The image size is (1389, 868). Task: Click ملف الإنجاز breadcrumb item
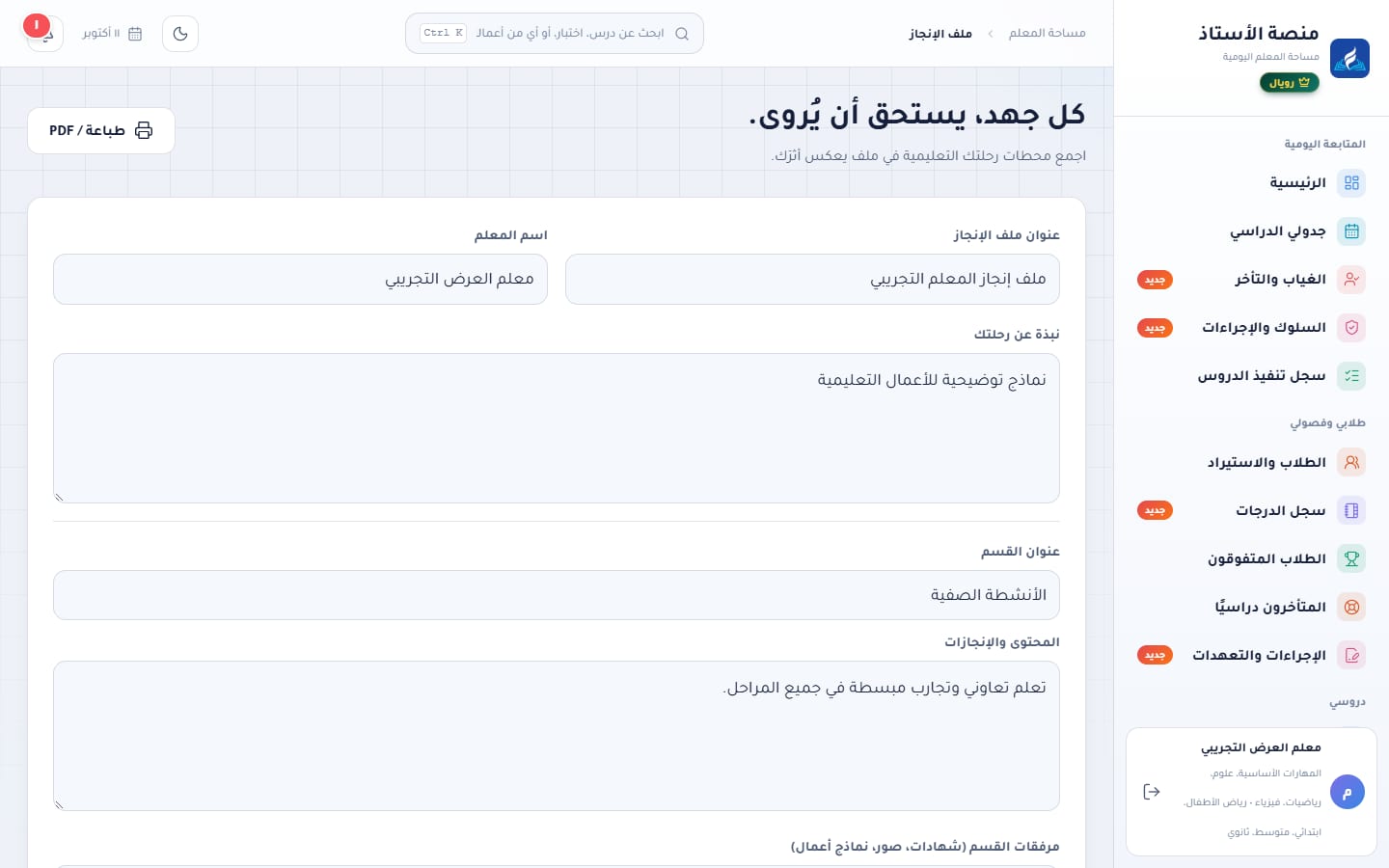click(940, 34)
